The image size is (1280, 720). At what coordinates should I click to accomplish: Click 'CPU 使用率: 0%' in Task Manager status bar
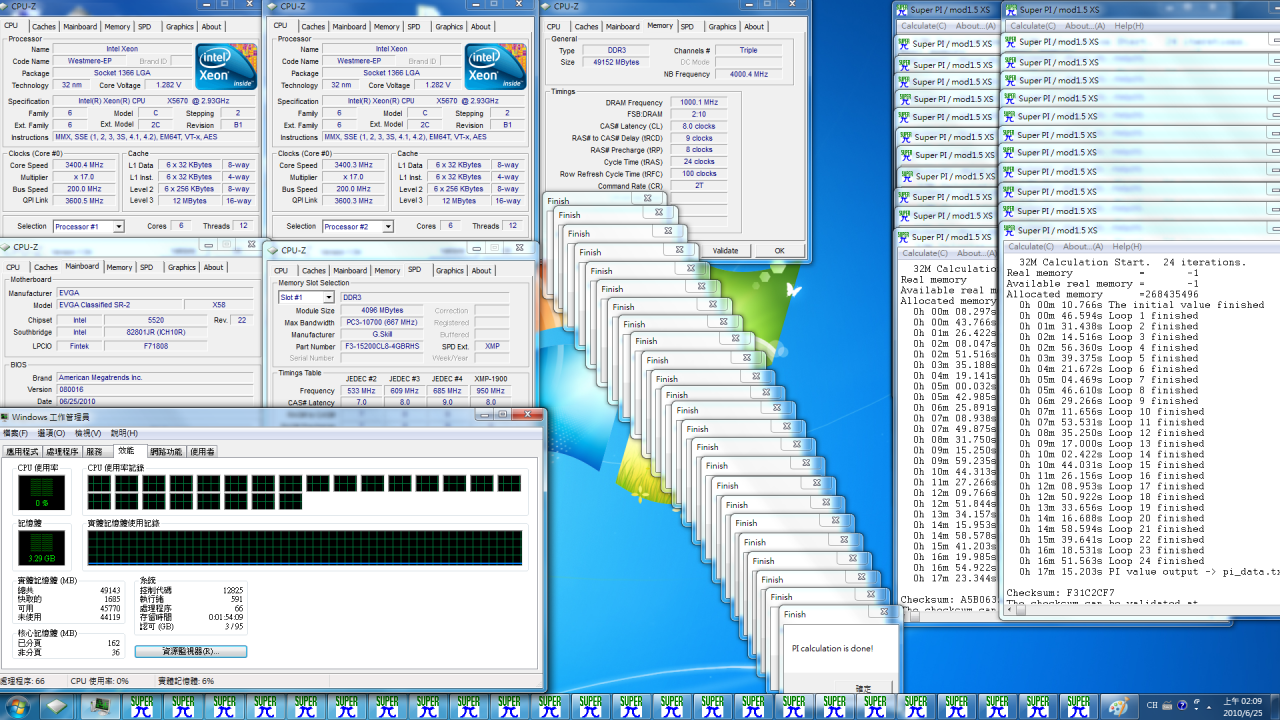[x=100, y=680]
